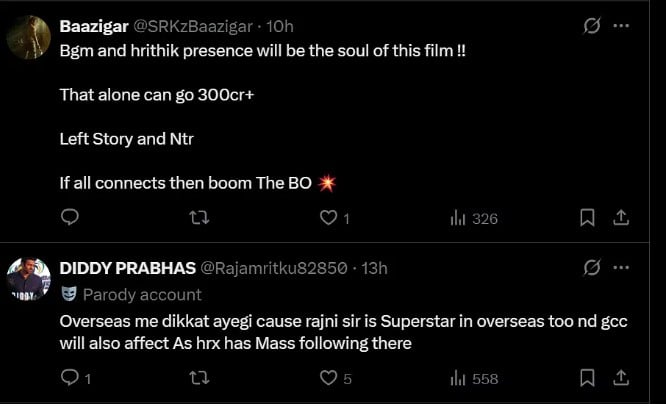Bookmark Baazigar's tweet
This screenshot has width=666, height=407.
click(588, 217)
